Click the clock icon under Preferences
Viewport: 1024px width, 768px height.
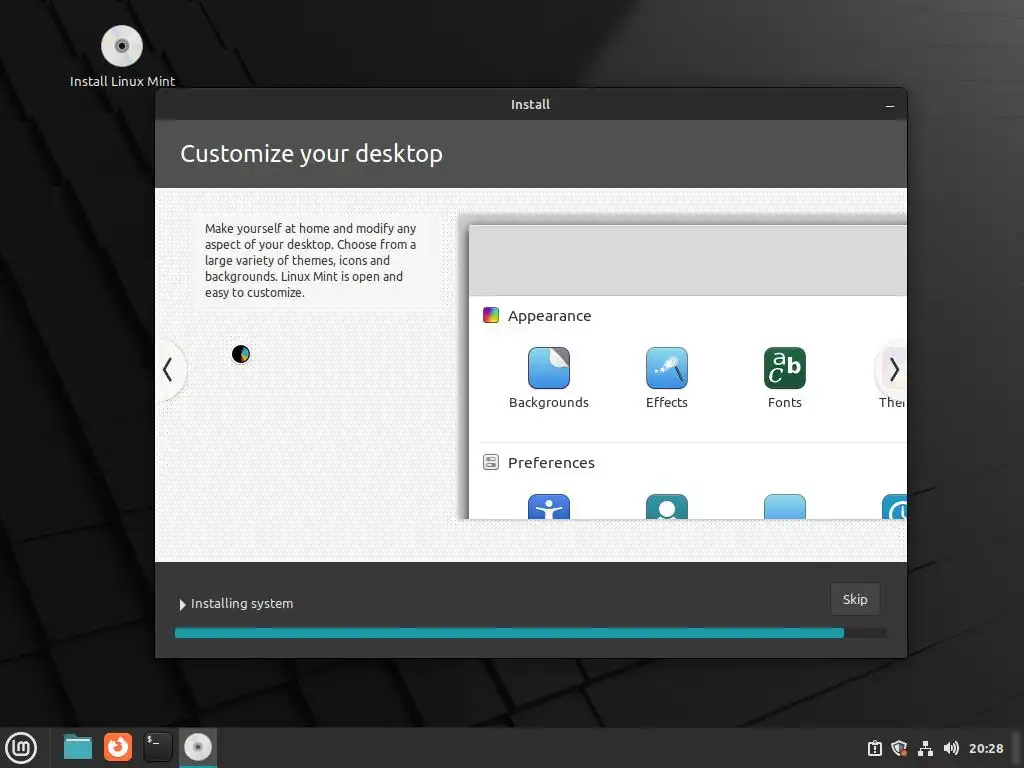coord(894,507)
